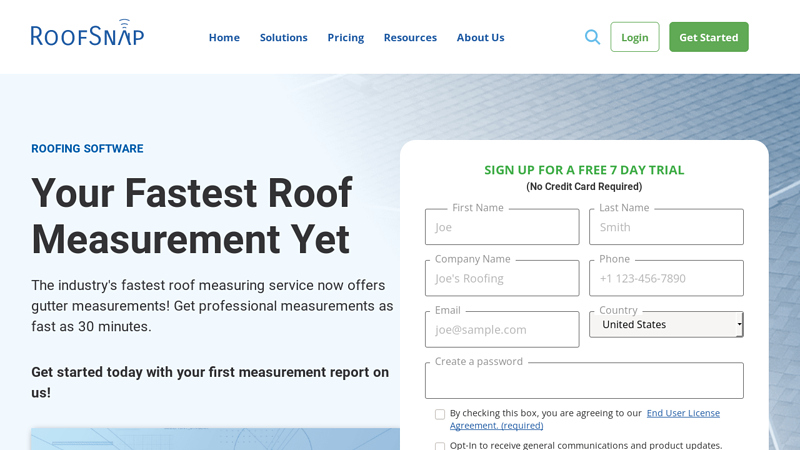Open the Pricing page
Viewport: 800px width, 450px height.
(345, 38)
